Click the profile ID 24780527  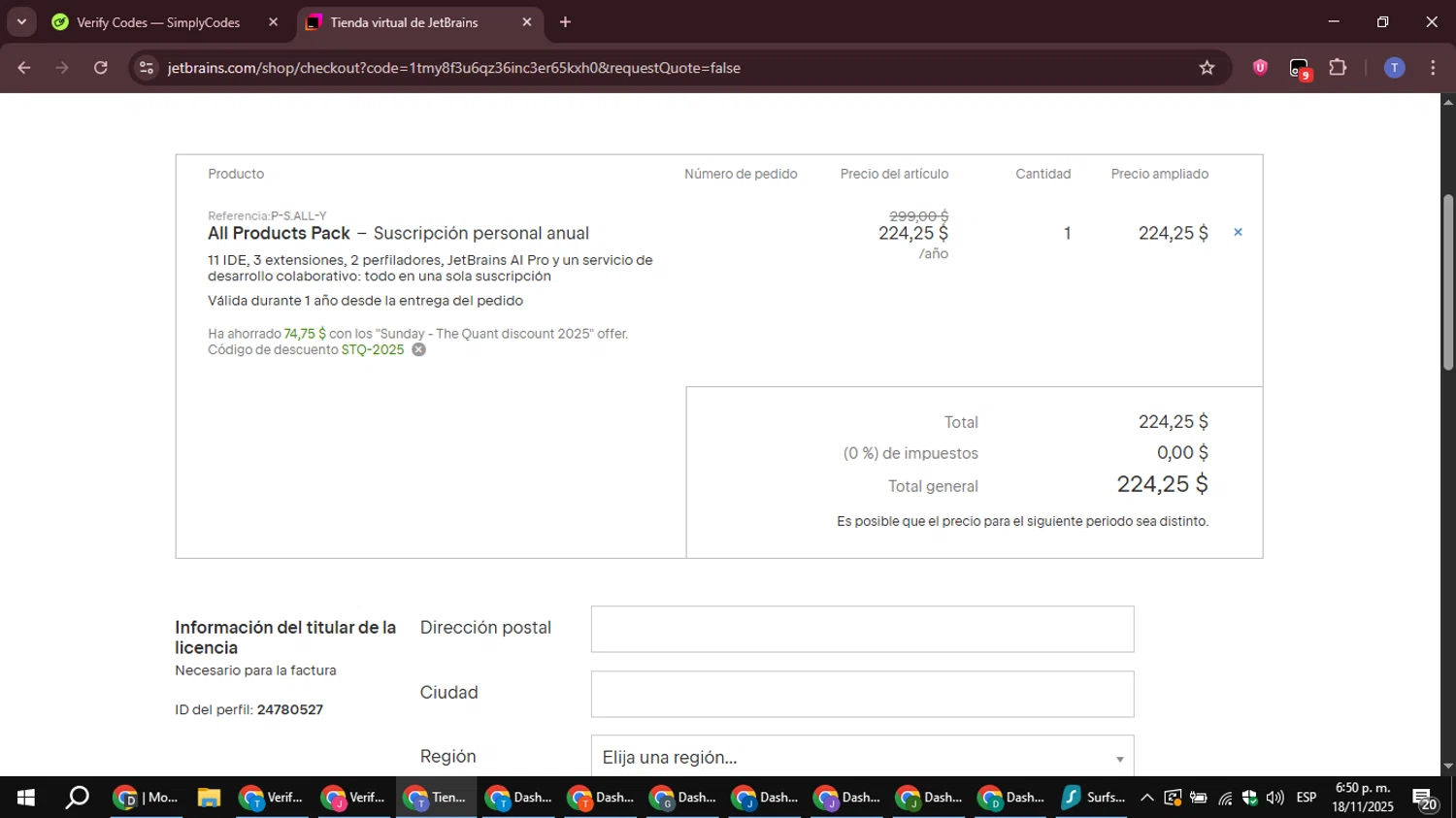pos(290,709)
